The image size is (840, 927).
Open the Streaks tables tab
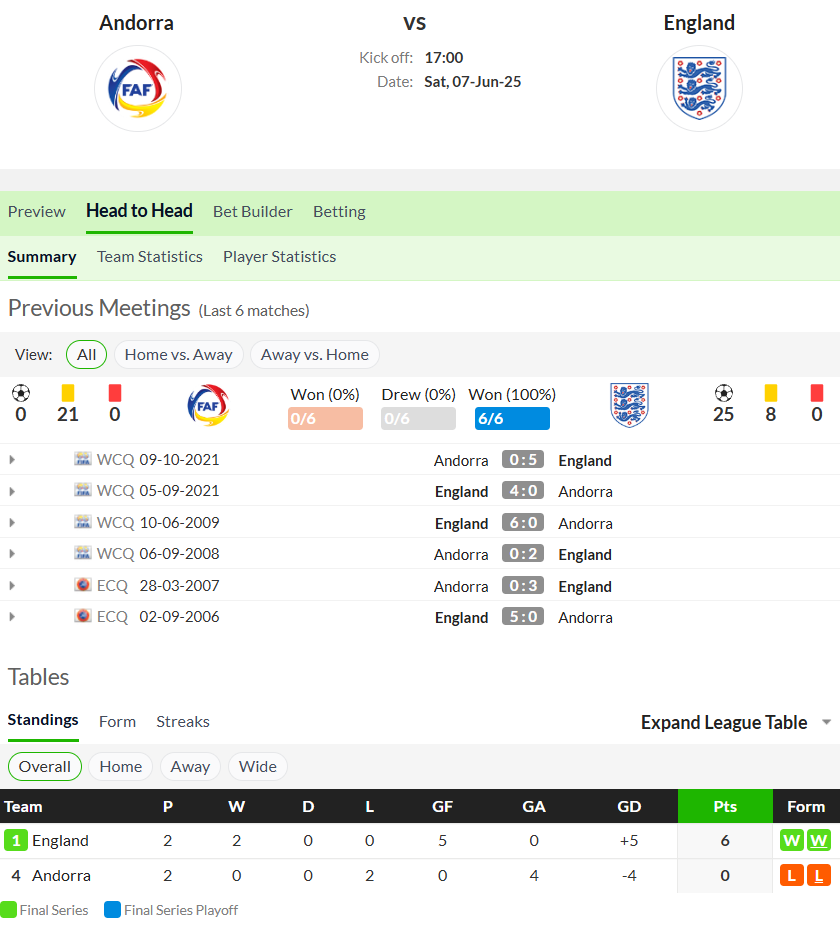point(183,722)
